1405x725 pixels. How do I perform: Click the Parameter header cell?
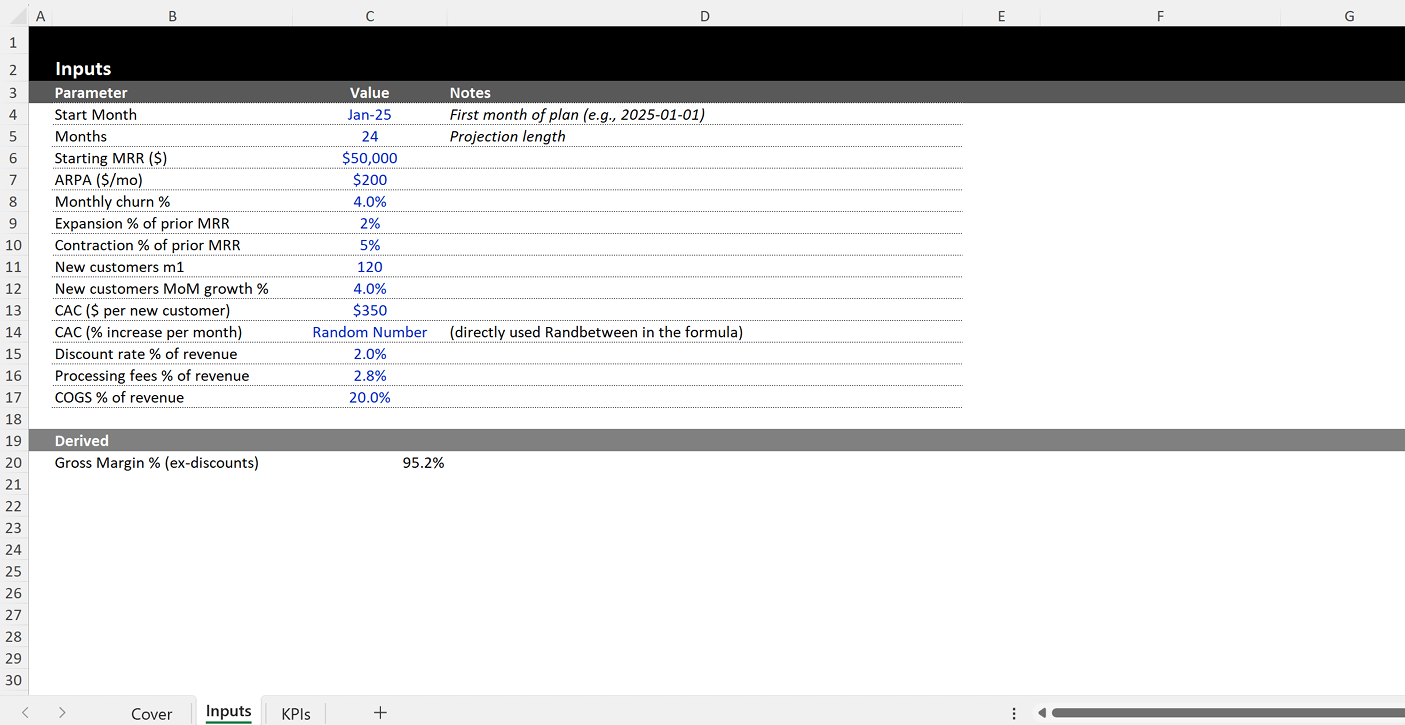[x=91, y=92]
